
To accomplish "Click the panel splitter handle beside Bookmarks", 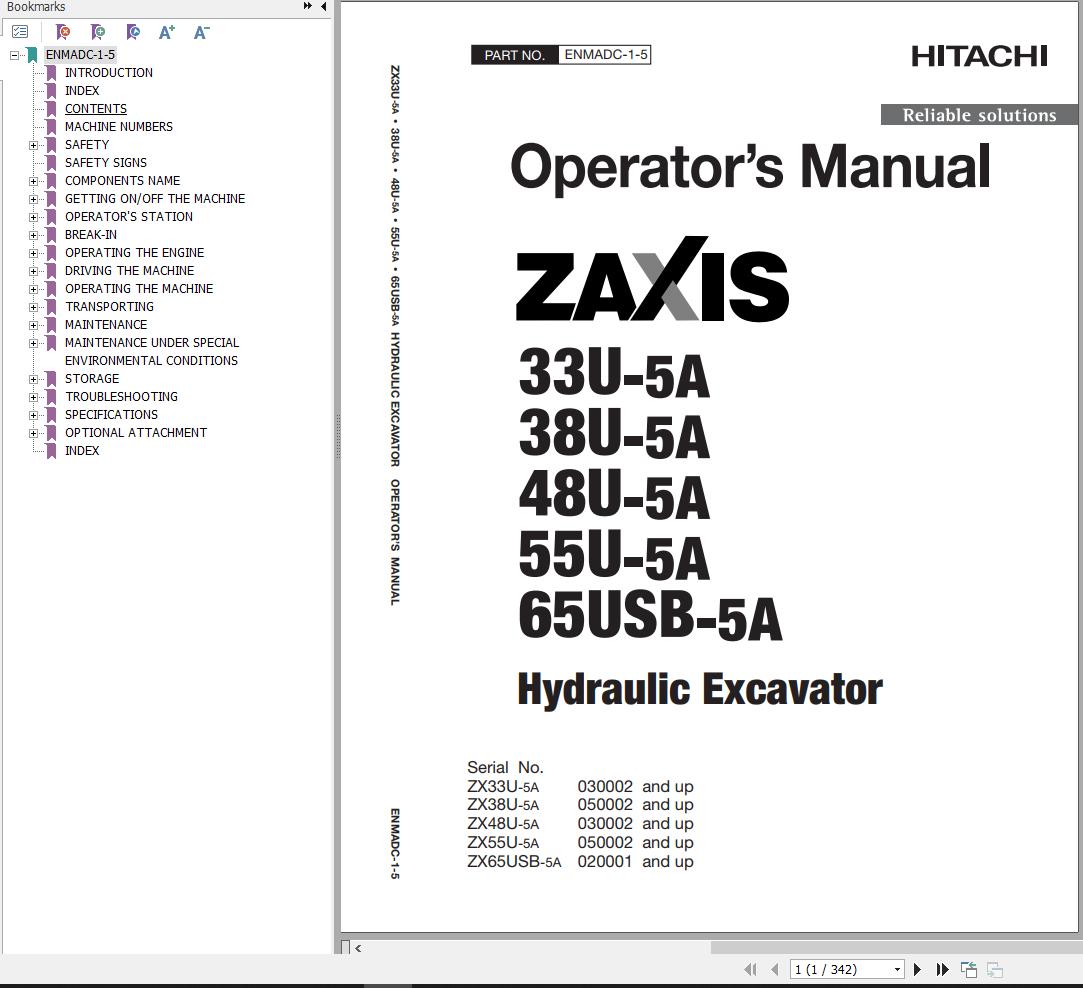I will 337,437.
